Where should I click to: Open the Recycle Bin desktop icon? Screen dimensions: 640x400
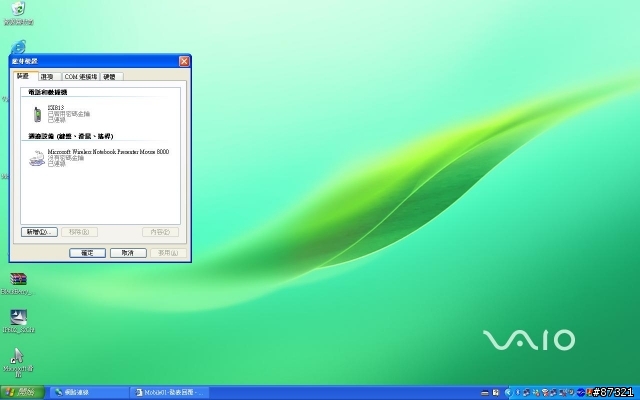[x=18, y=8]
